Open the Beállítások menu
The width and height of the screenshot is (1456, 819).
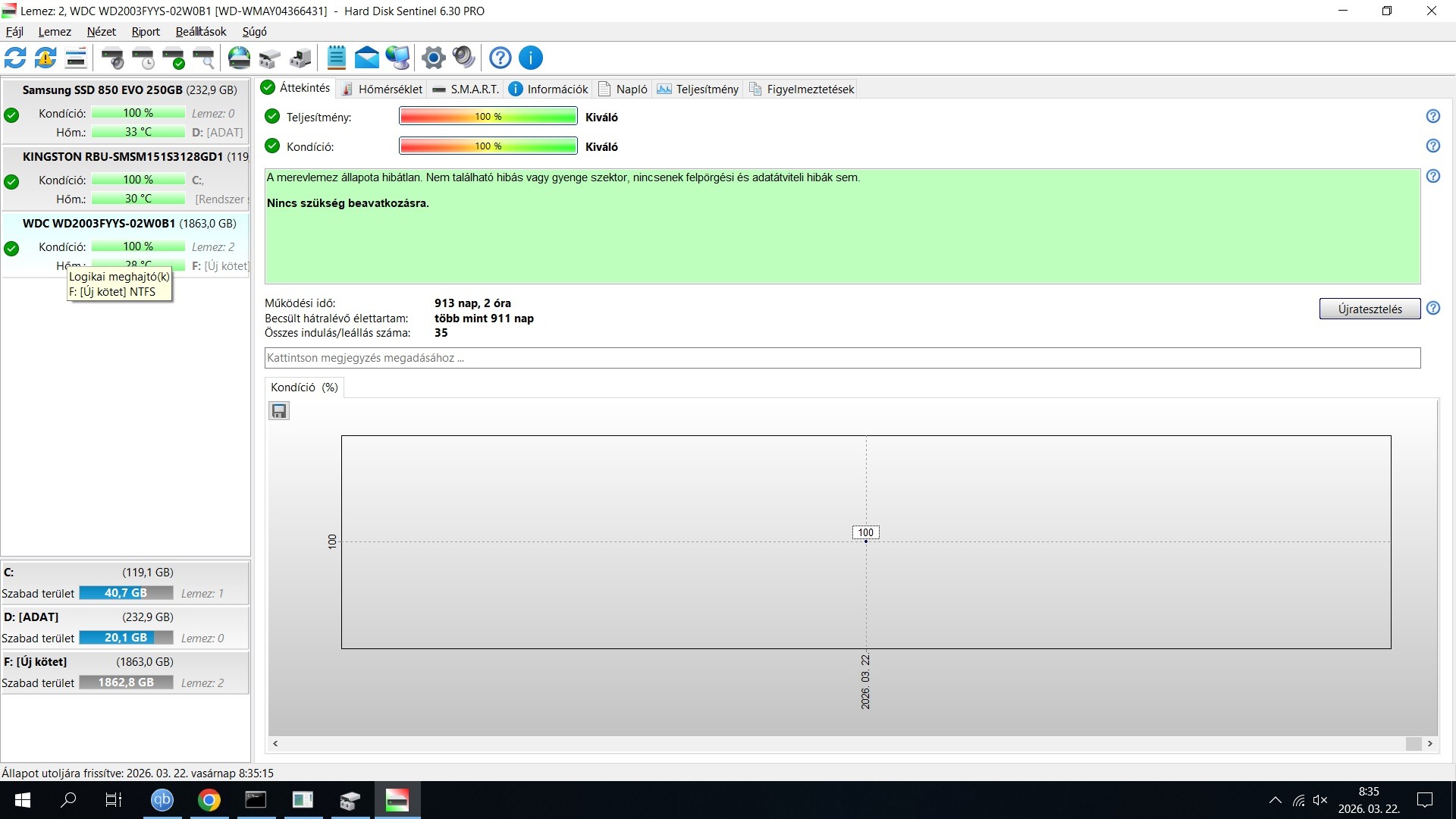click(200, 32)
